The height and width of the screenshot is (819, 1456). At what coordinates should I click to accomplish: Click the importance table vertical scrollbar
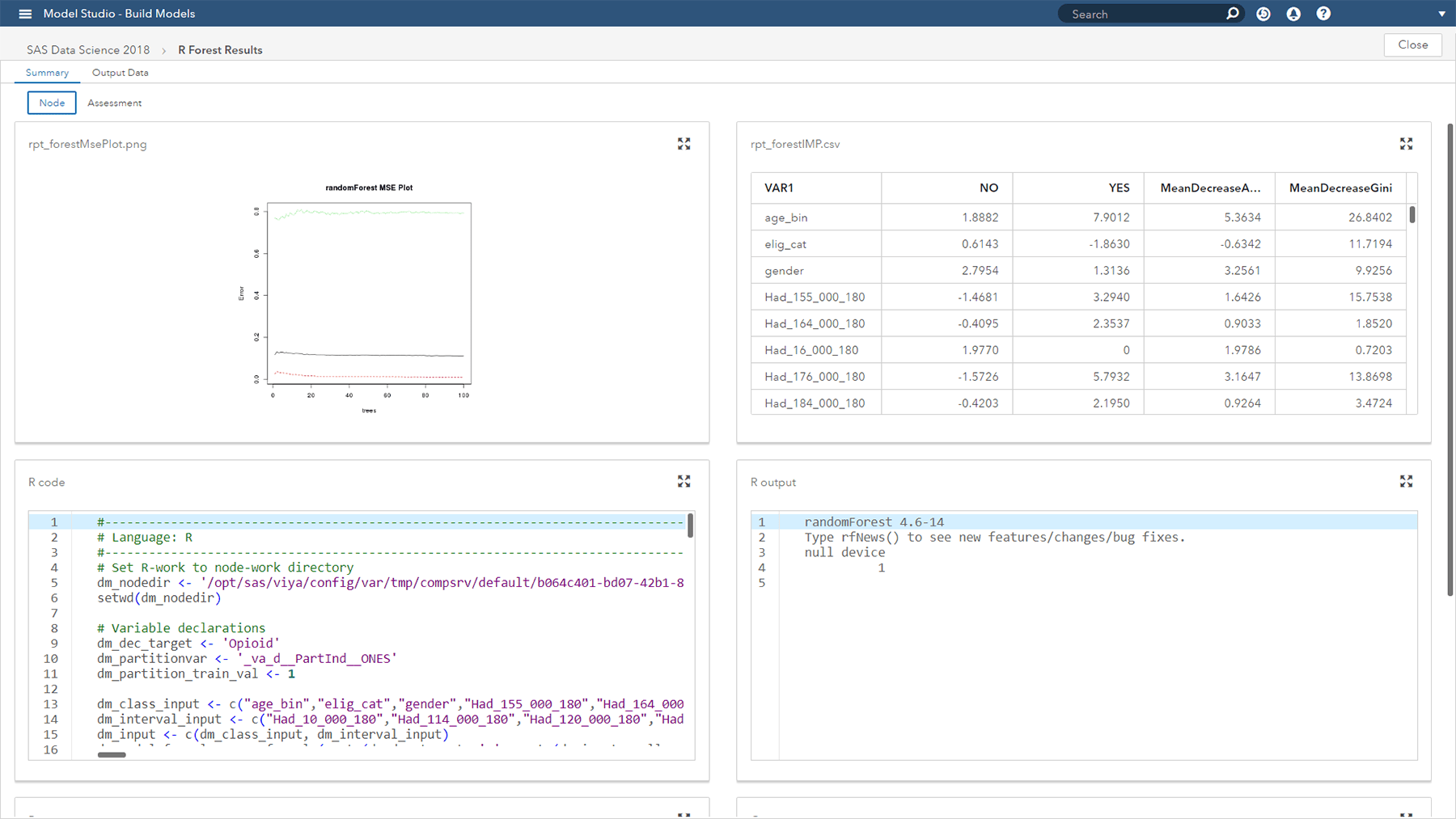[1412, 214]
